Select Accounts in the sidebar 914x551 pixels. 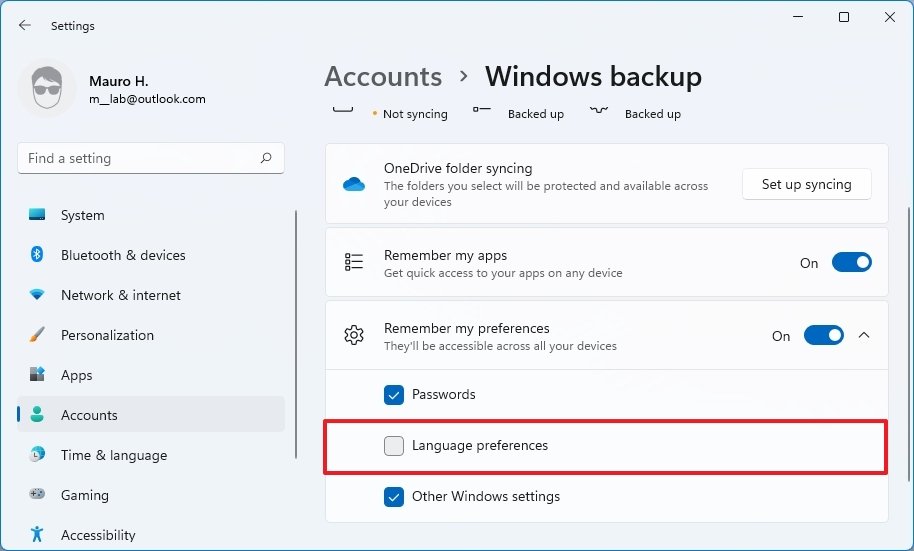pos(89,415)
